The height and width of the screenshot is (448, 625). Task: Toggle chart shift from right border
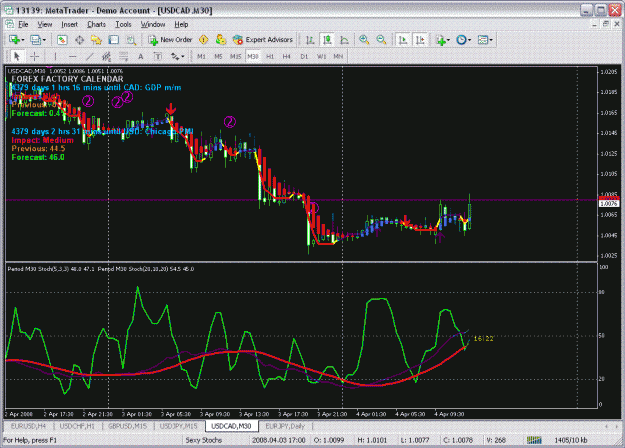[420, 40]
